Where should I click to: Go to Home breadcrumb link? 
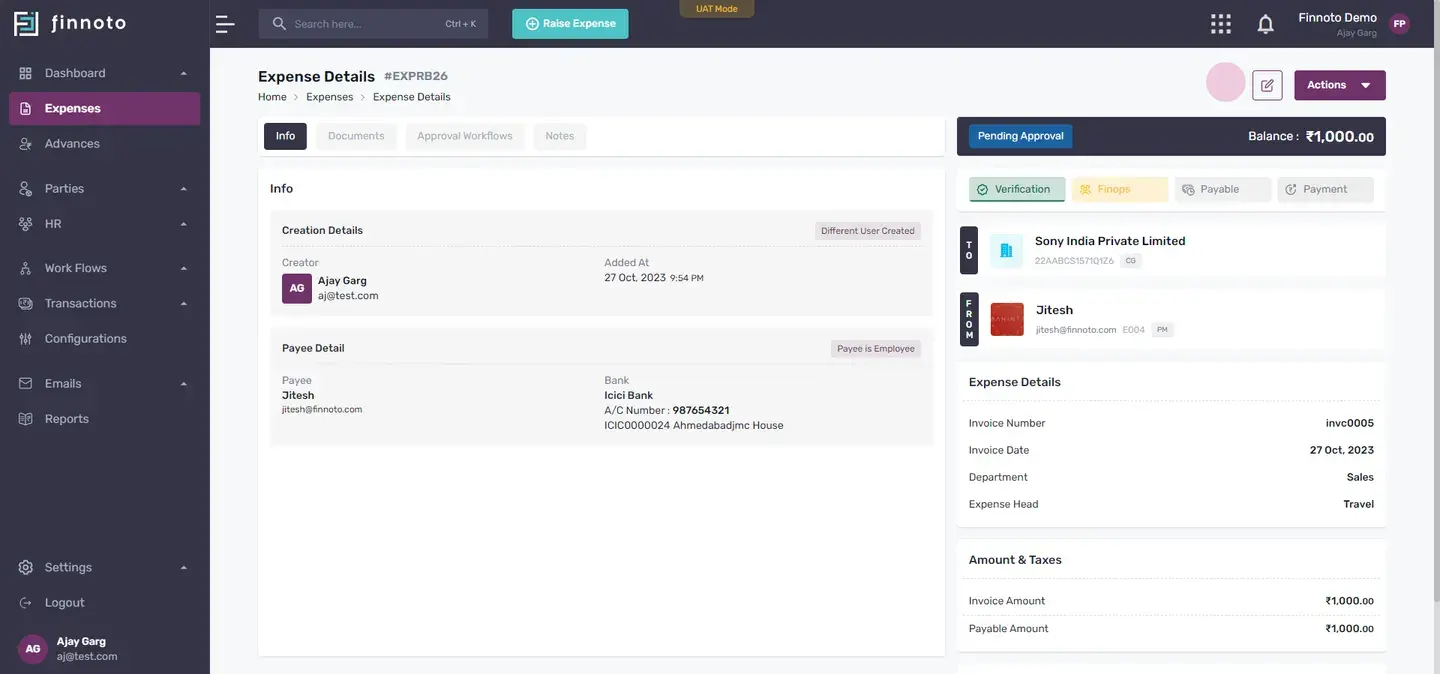tap(272, 97)
